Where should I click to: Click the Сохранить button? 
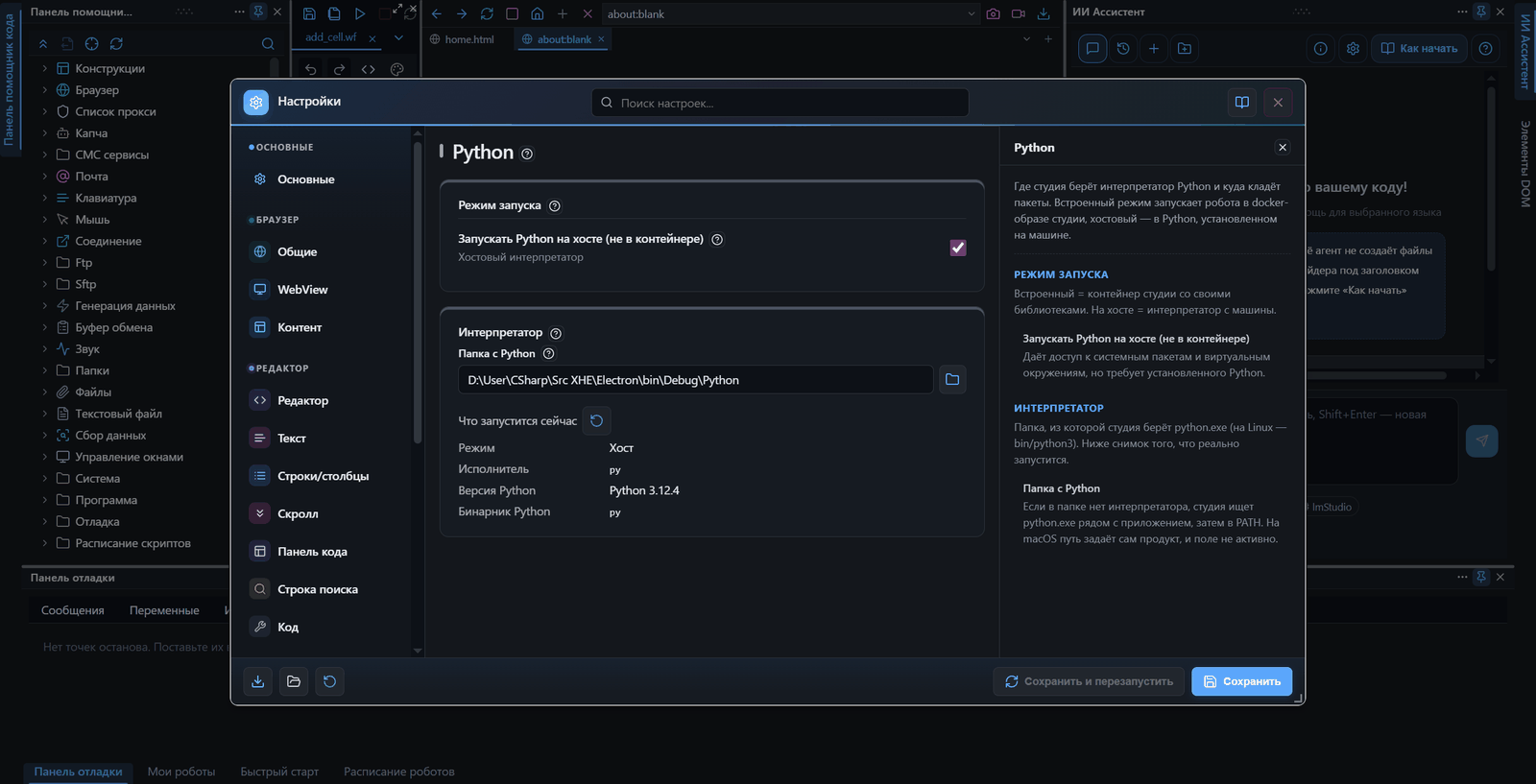click(x=1241, y=681)
